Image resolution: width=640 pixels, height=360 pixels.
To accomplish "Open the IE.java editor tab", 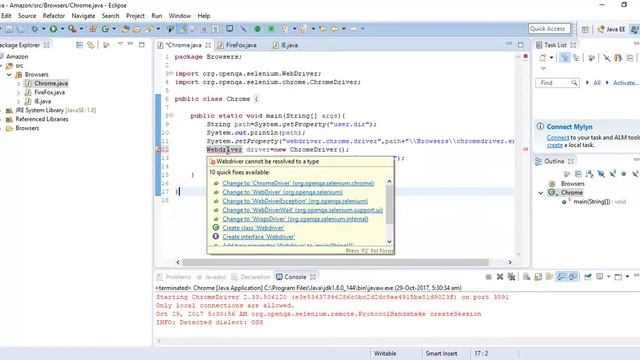I will click(285, 45).
